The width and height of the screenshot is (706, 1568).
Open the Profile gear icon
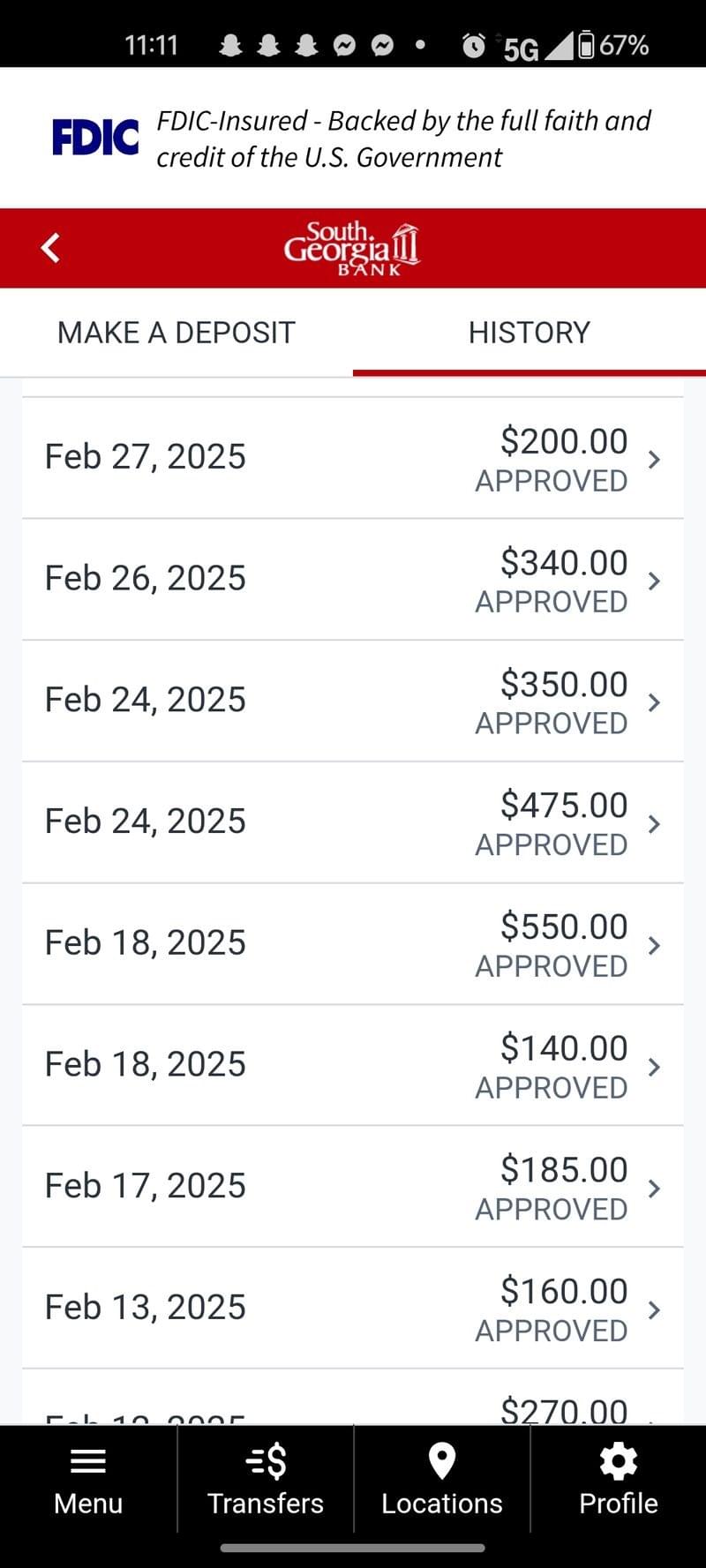[x=618, y=1461]
